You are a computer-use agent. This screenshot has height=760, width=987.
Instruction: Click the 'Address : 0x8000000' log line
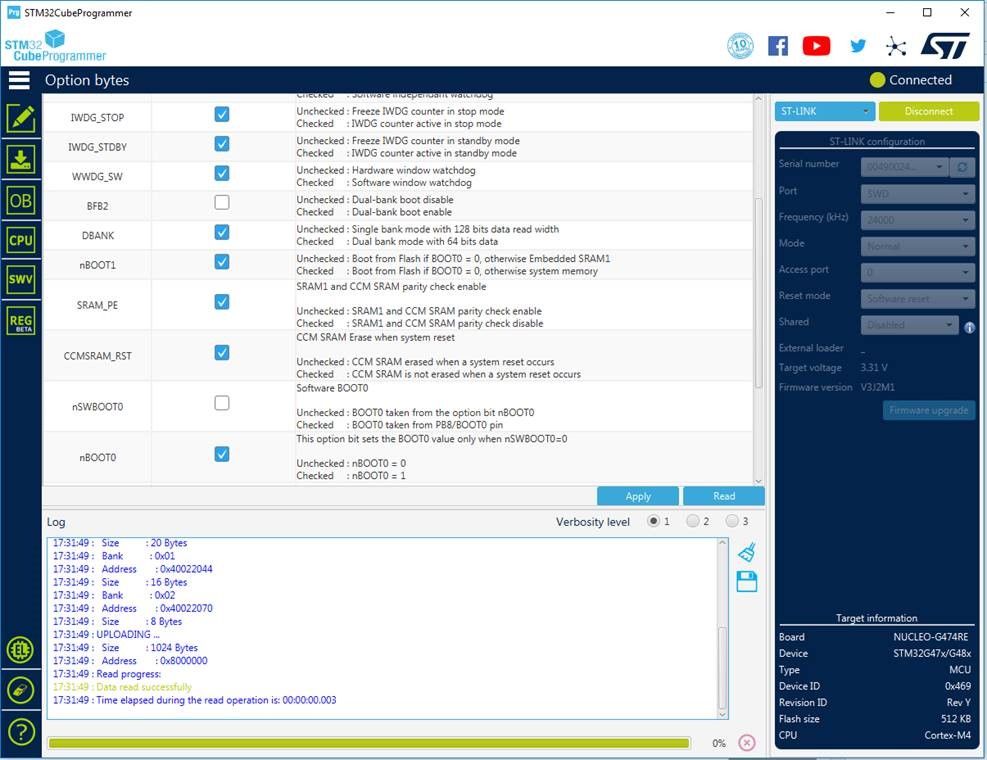click(130, 661)
